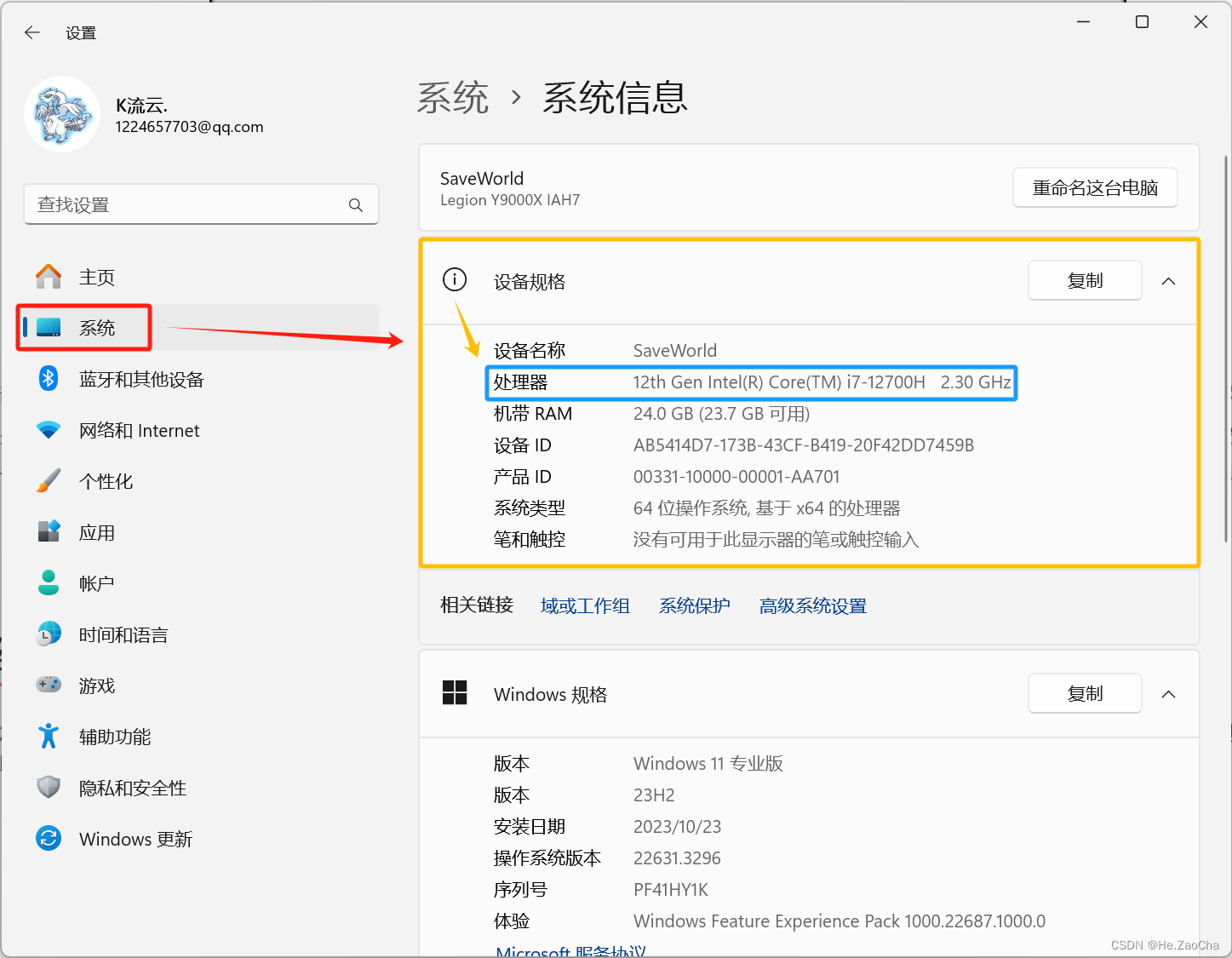Image resolution: width=1232 pixels, height=958 pixels.
Task: Open 游戏 settings
Action: click(201, 686)
